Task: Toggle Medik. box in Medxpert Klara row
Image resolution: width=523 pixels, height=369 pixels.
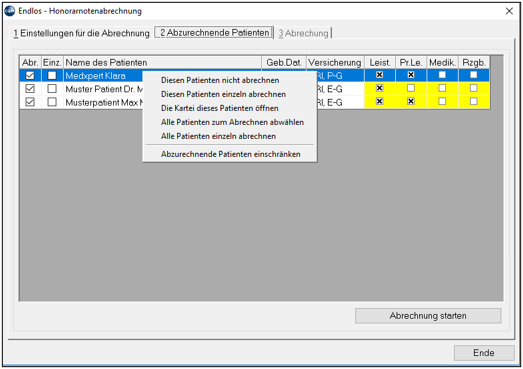Action: (x=442, y=75)
